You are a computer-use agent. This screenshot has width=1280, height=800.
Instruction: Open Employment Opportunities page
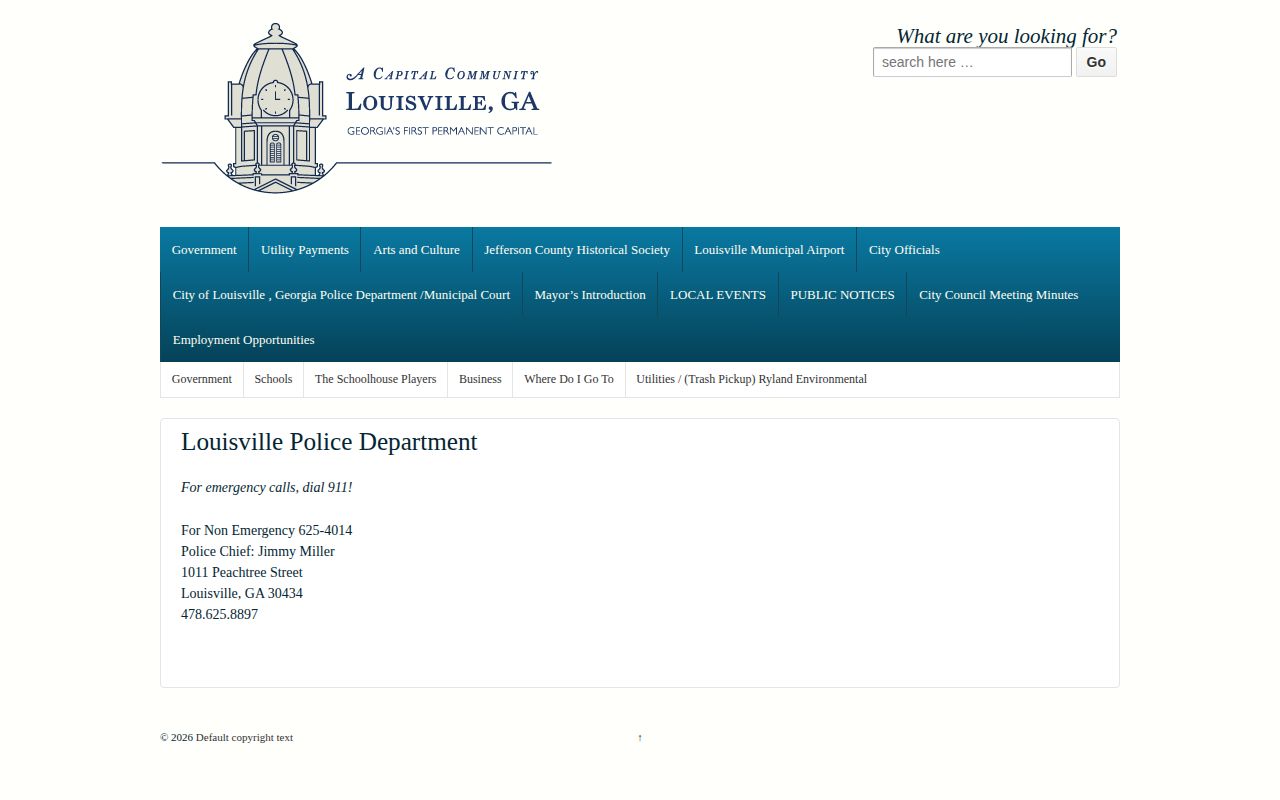tap(244, 340)
